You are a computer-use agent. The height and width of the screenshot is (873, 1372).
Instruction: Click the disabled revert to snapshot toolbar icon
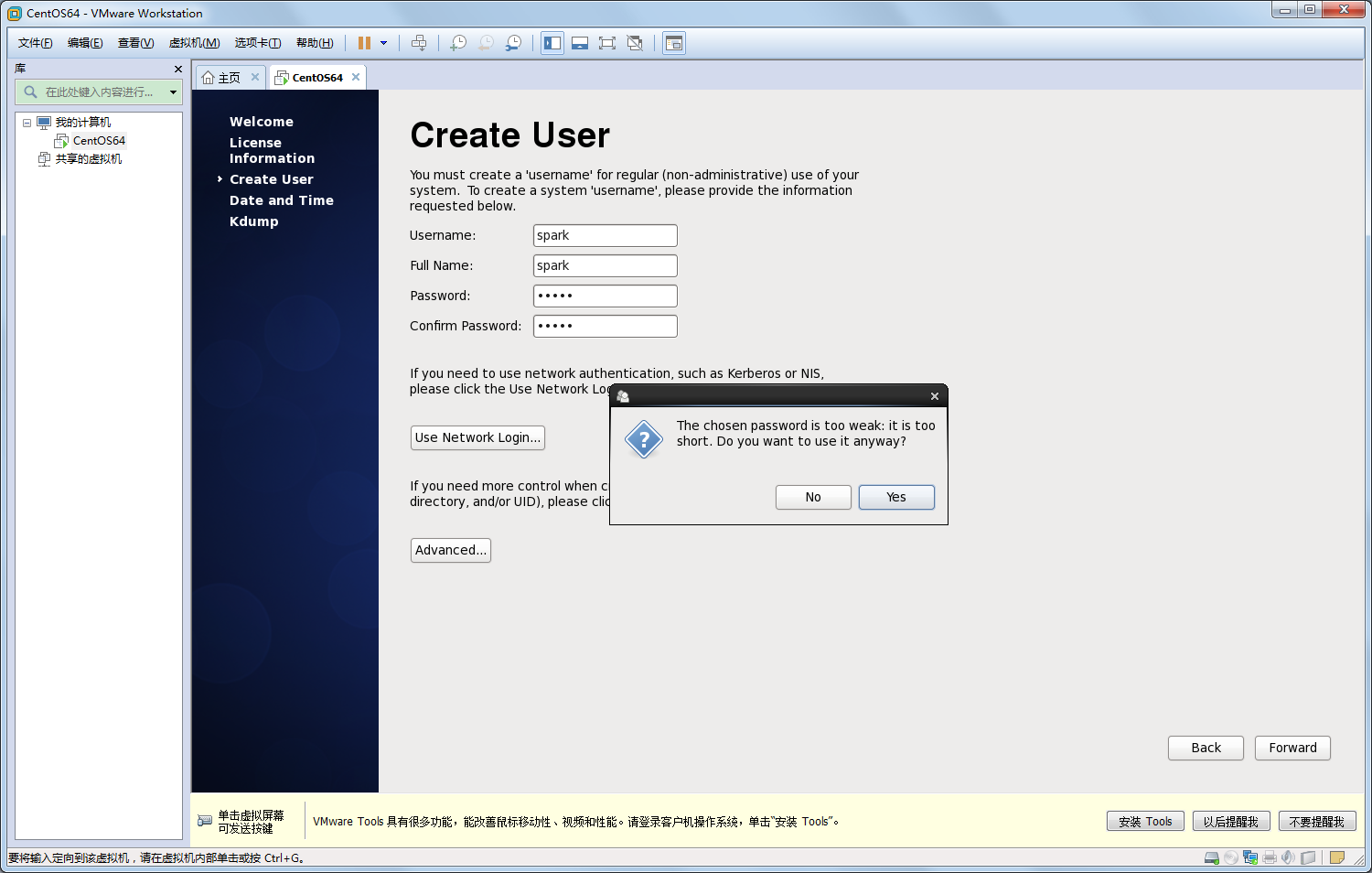click(x=486, y=43)
